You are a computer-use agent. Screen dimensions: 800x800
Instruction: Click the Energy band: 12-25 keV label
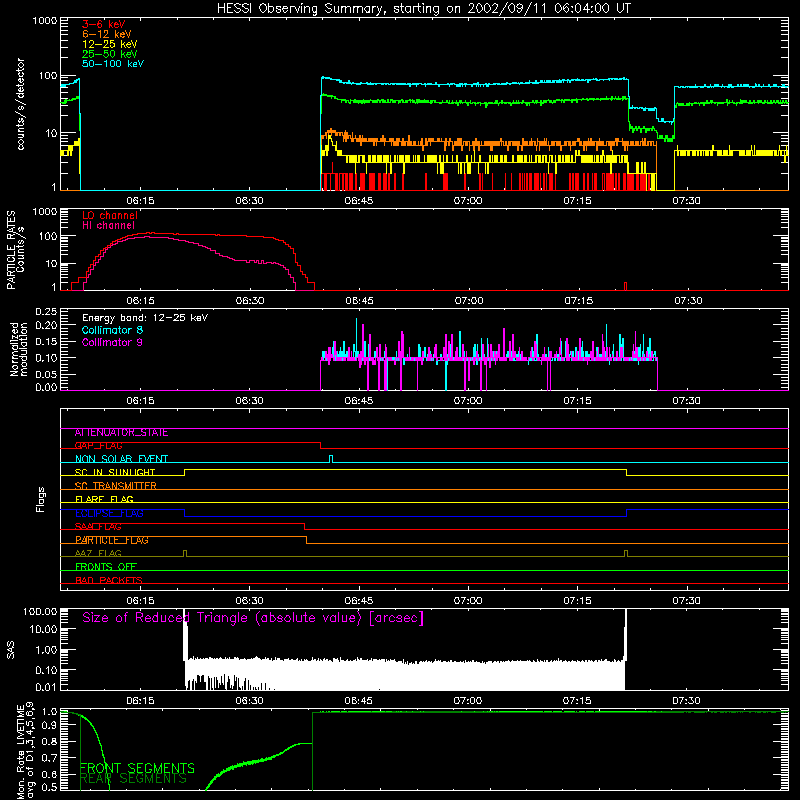(x=145, y=318)
